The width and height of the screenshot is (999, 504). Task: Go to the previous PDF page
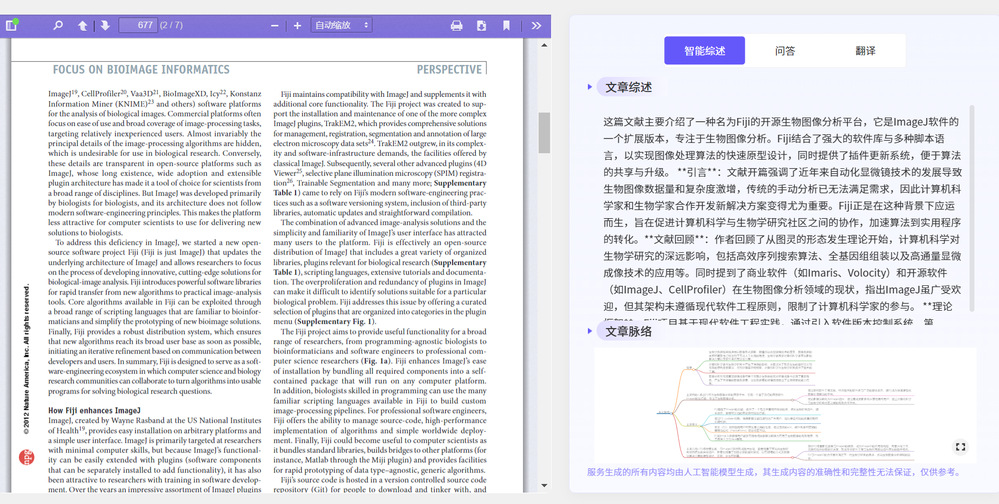(x=83, y=25)
